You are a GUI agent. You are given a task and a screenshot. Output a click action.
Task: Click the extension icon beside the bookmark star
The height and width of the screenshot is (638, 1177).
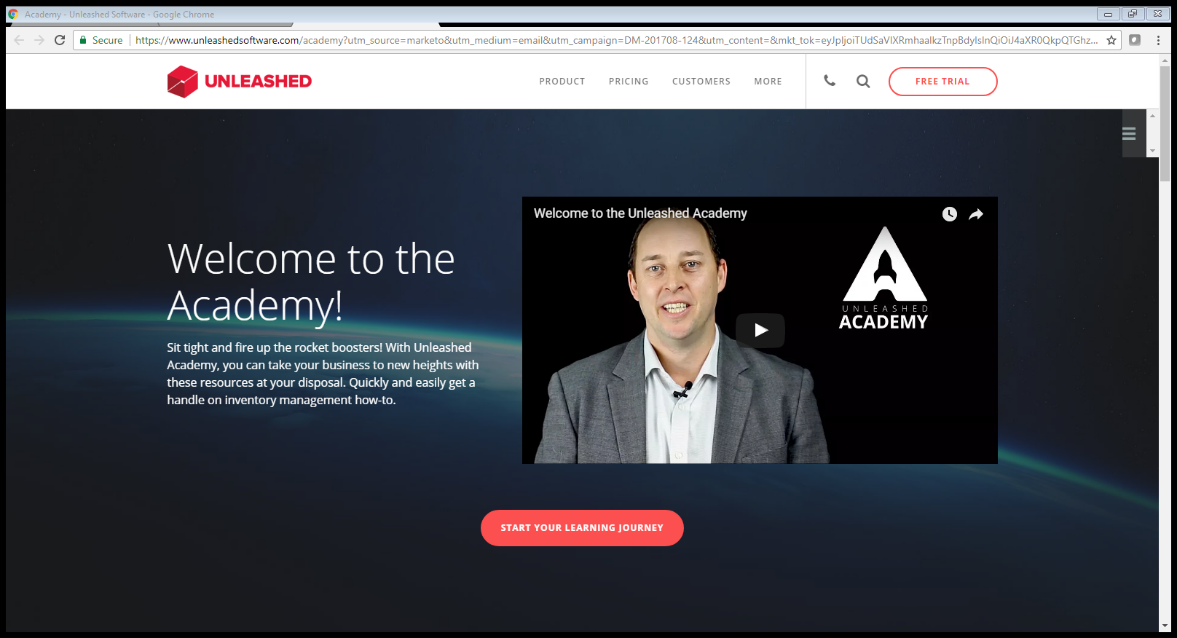1135,39
